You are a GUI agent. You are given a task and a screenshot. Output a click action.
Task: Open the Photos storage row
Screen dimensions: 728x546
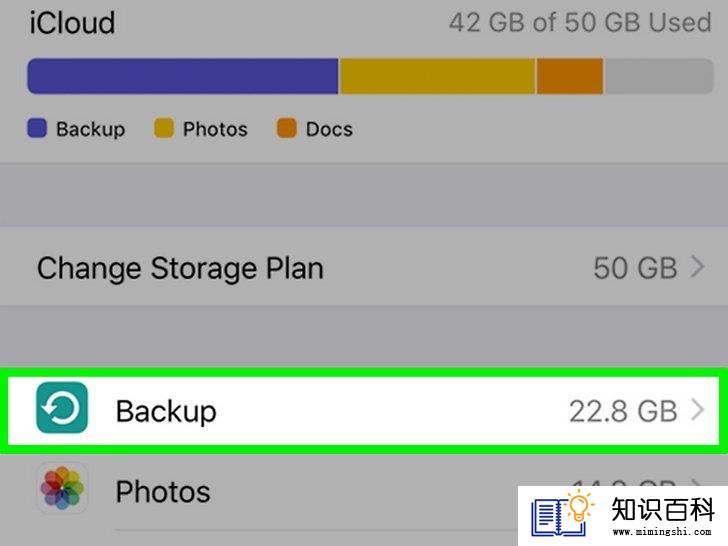364,492
